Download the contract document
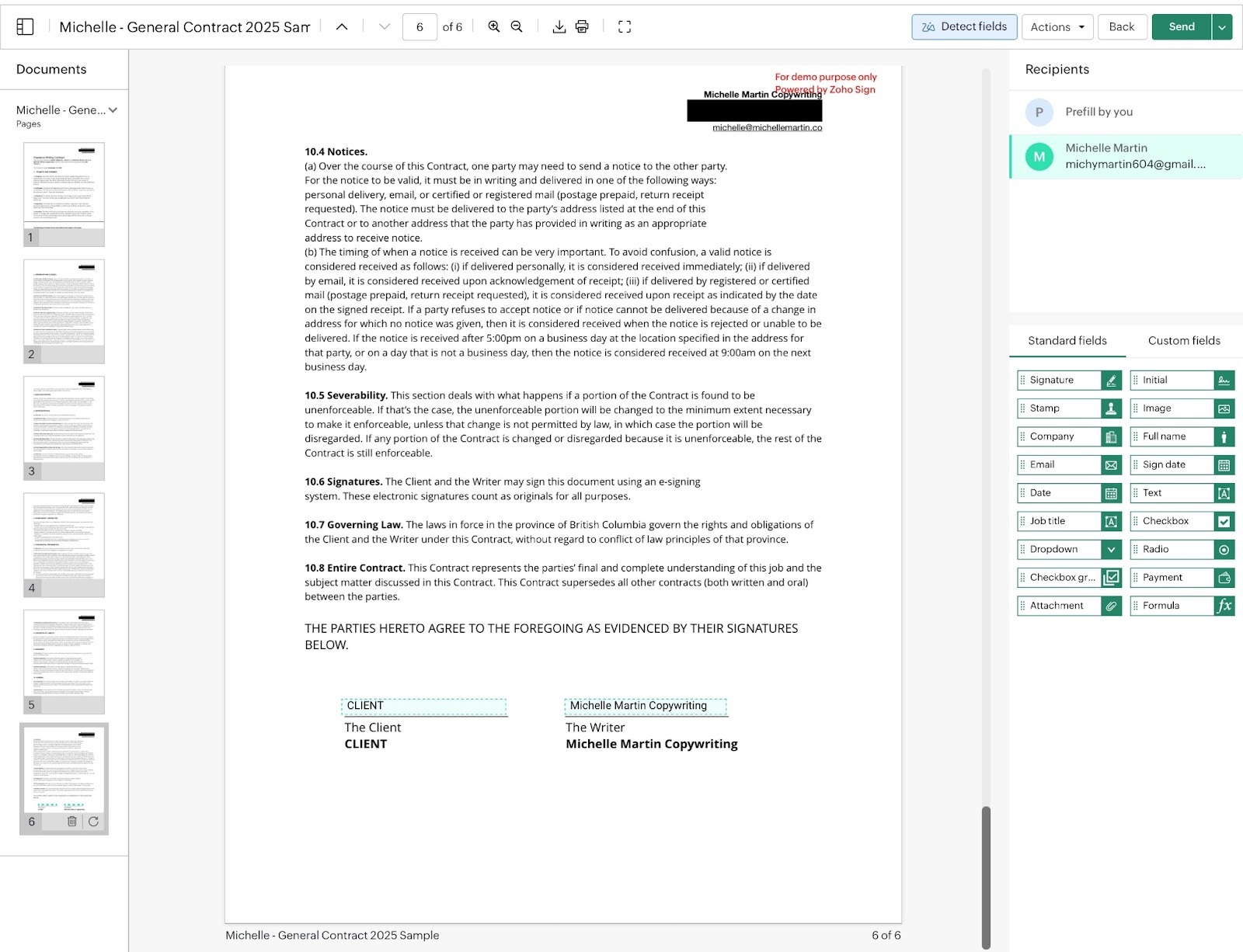This screenshot has width=1243, height=952. tap(559, 26)
